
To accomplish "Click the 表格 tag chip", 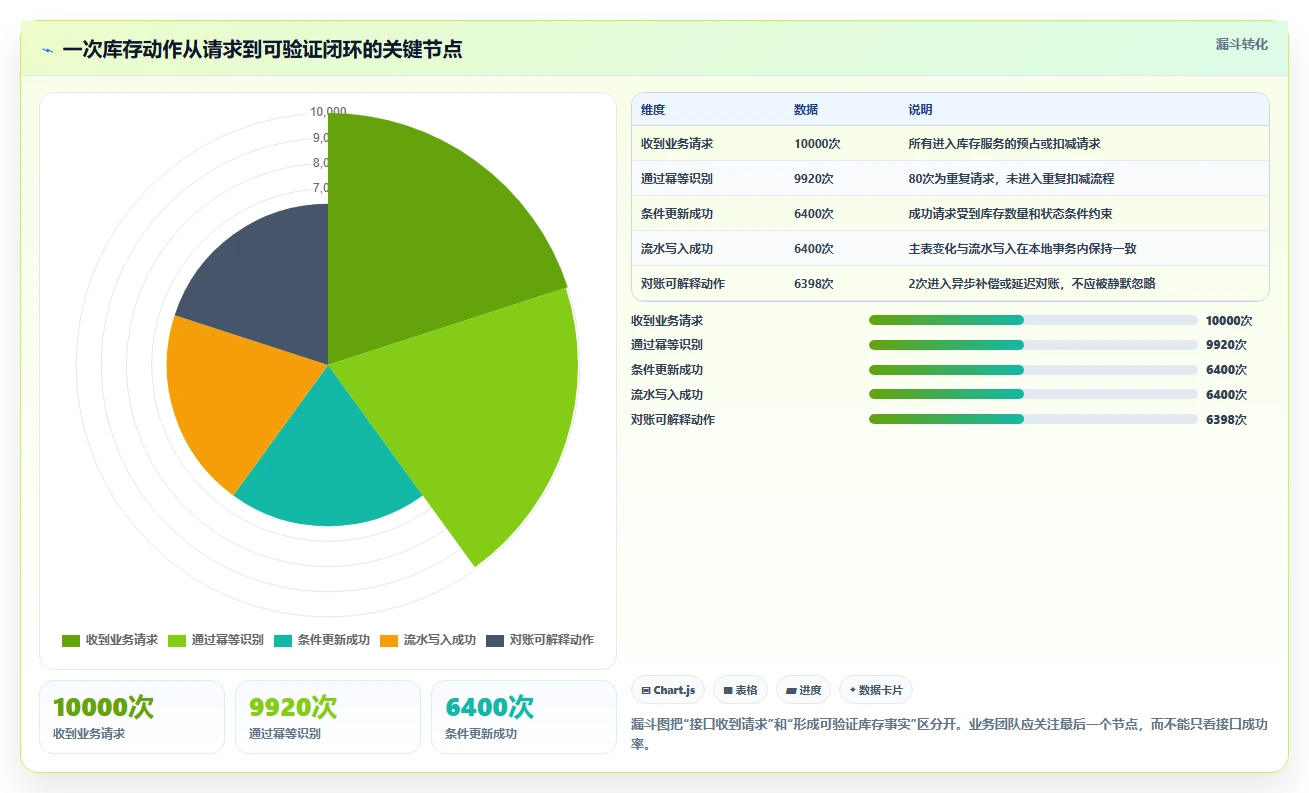I will click(x=740, y=690).
